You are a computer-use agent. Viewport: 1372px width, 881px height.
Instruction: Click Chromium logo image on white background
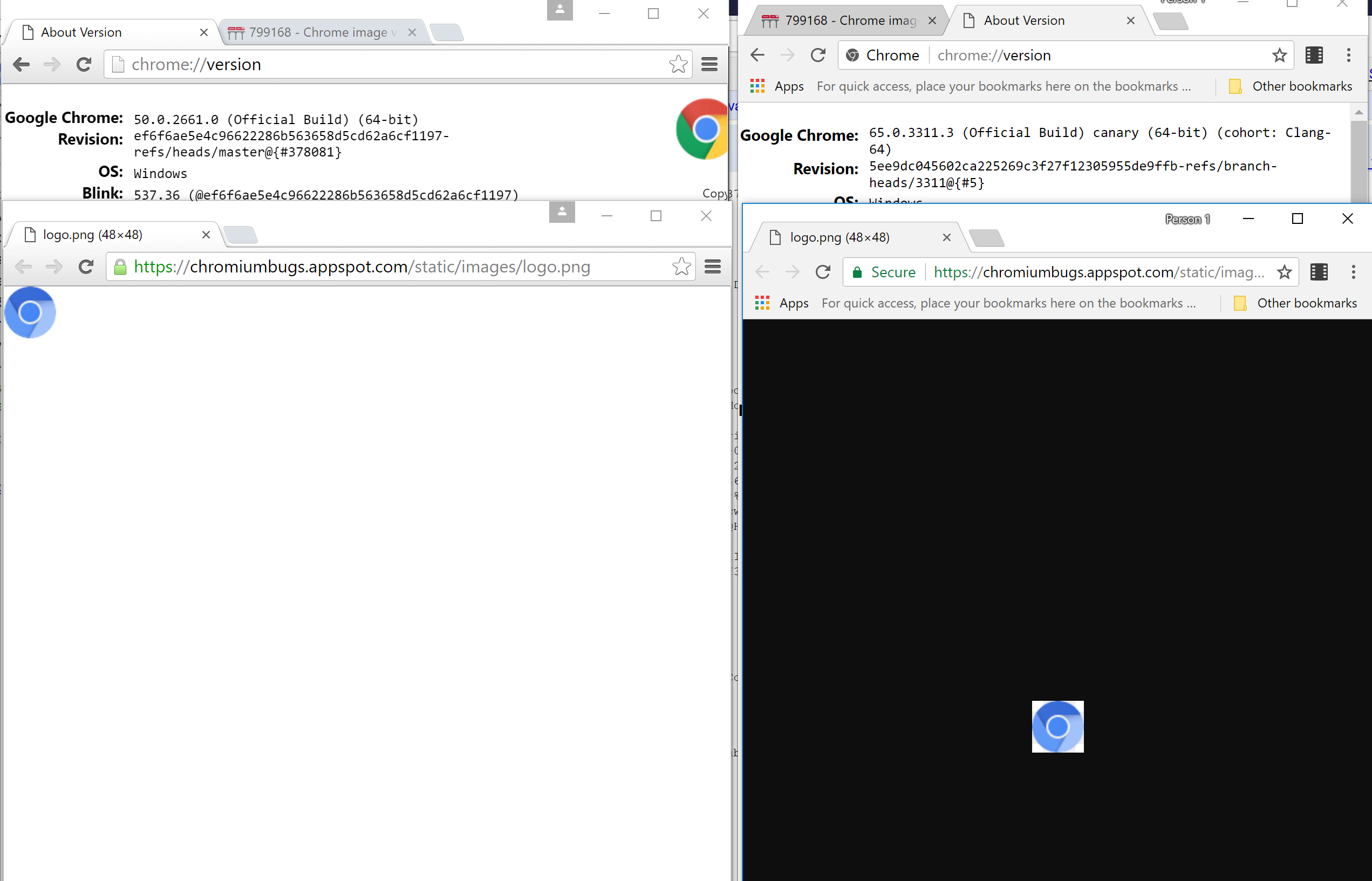point(30,312)
